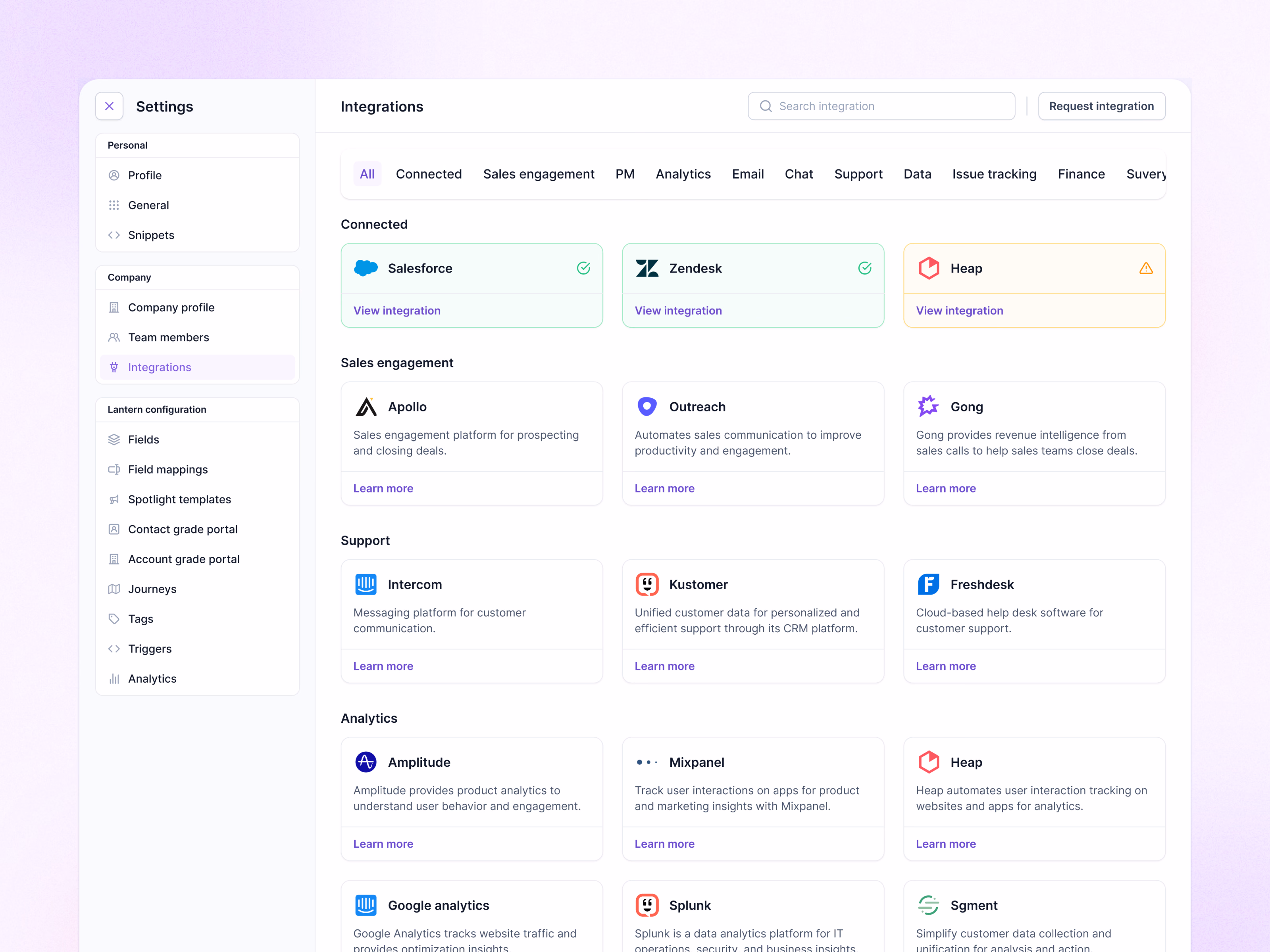Click the General grid icon

tap(114, 205)
